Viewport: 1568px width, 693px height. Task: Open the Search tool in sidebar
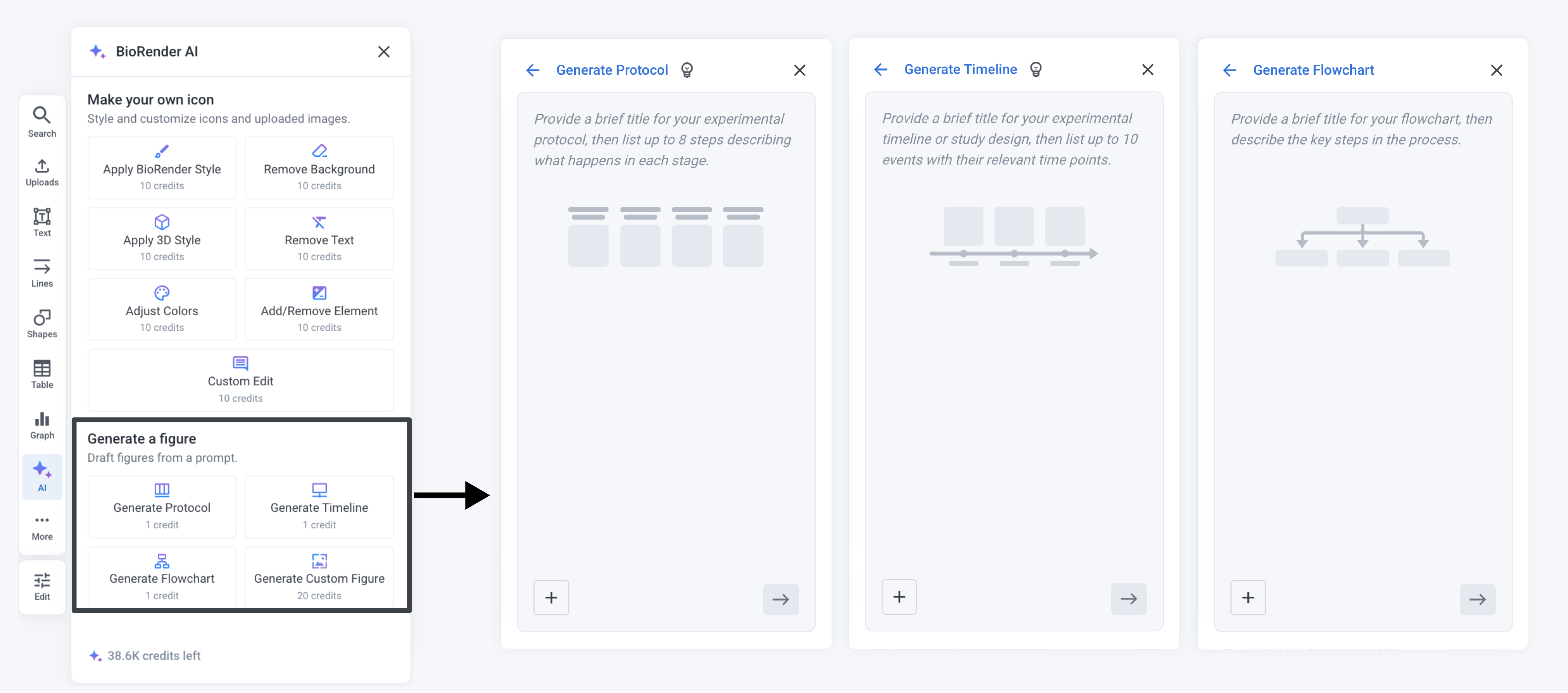point(42,122)
